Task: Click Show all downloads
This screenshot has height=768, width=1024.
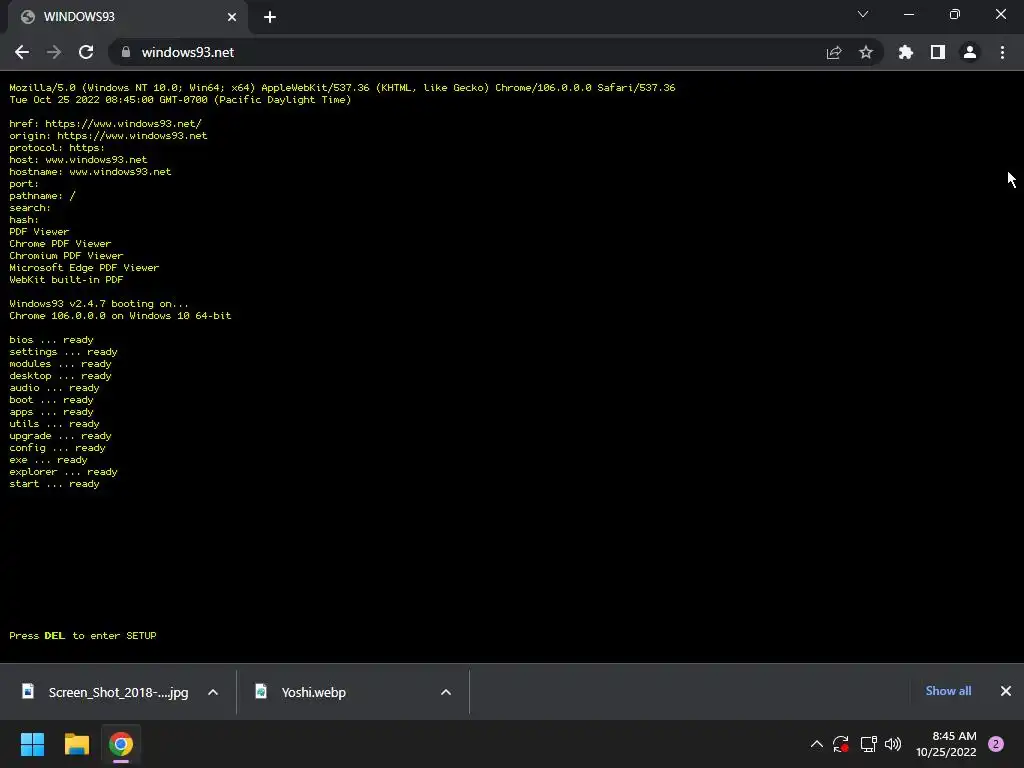Action: 948,691
